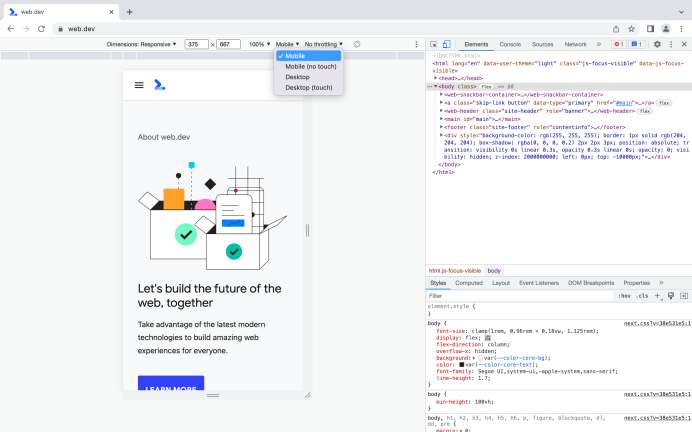Screen dimensions: 692x432
Task: Go forward in browser history
Action: [26, 29]
